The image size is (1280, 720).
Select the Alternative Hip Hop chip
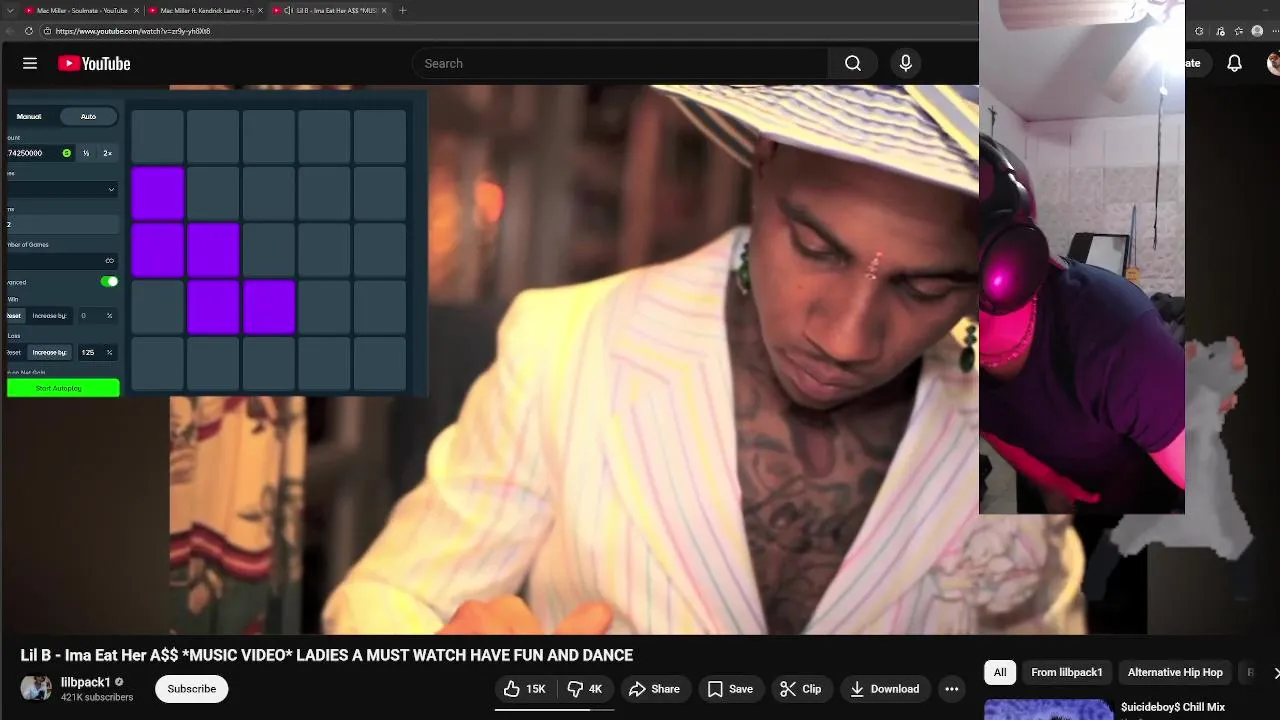coord(1175,672)
